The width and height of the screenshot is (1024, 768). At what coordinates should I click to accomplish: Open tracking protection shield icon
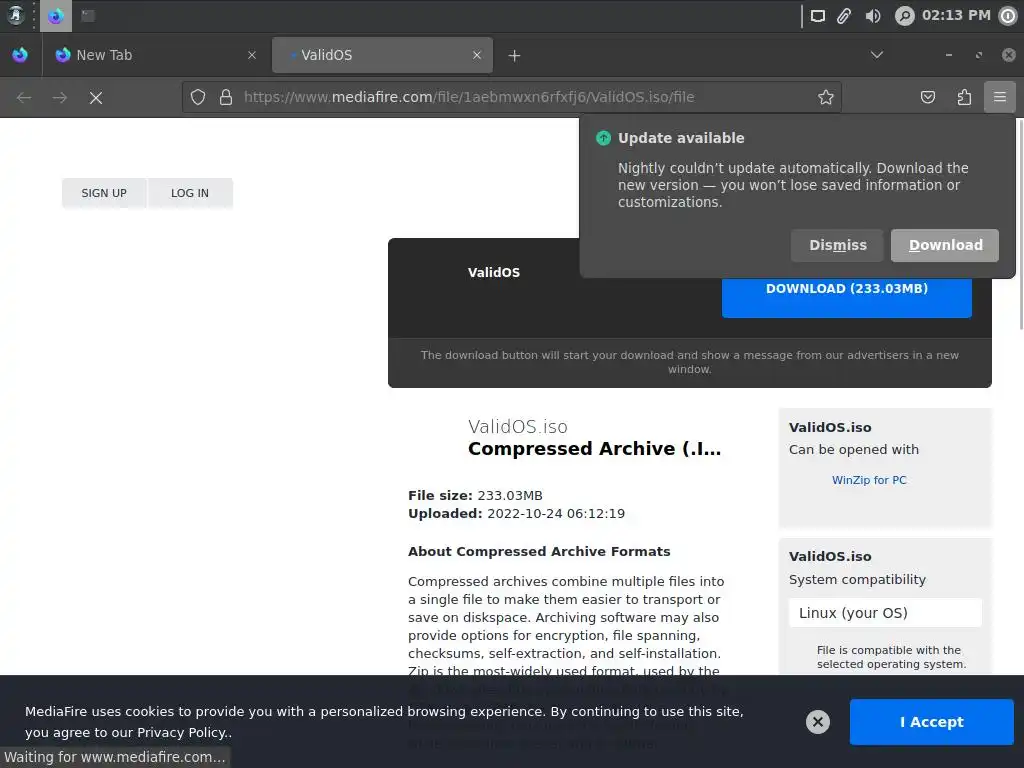click(198, 97)
